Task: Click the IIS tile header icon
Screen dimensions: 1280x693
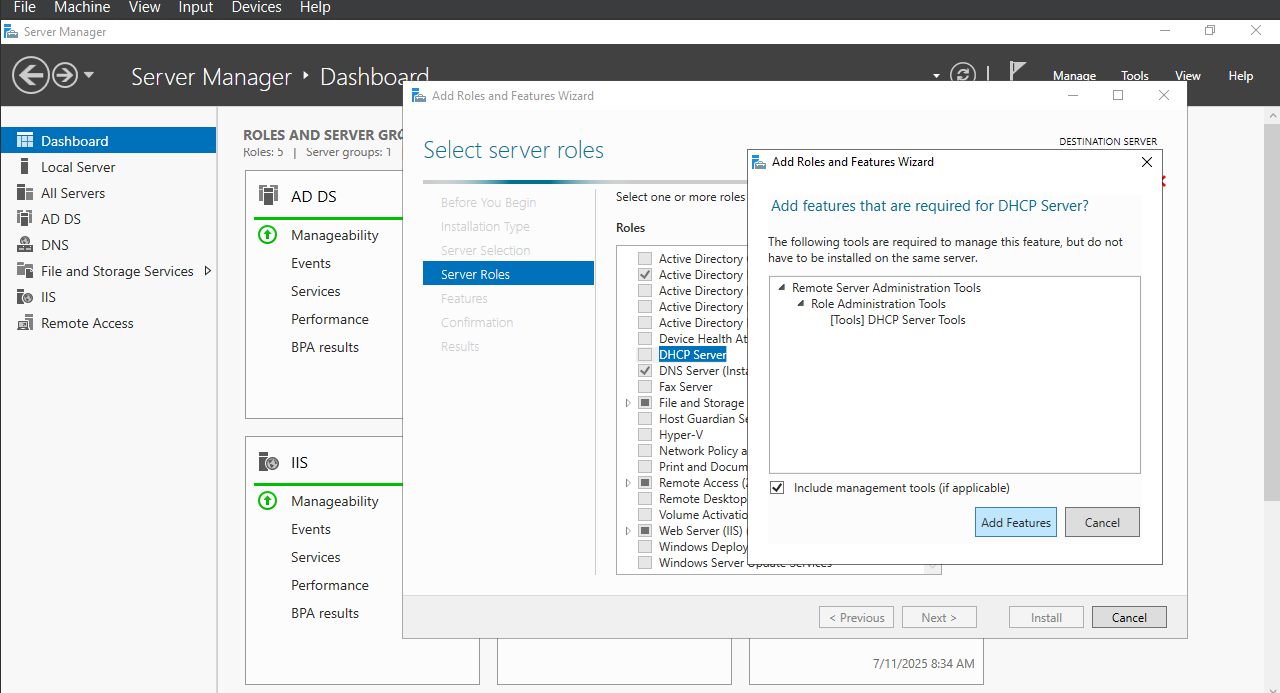Action: [x=268, y=462]
